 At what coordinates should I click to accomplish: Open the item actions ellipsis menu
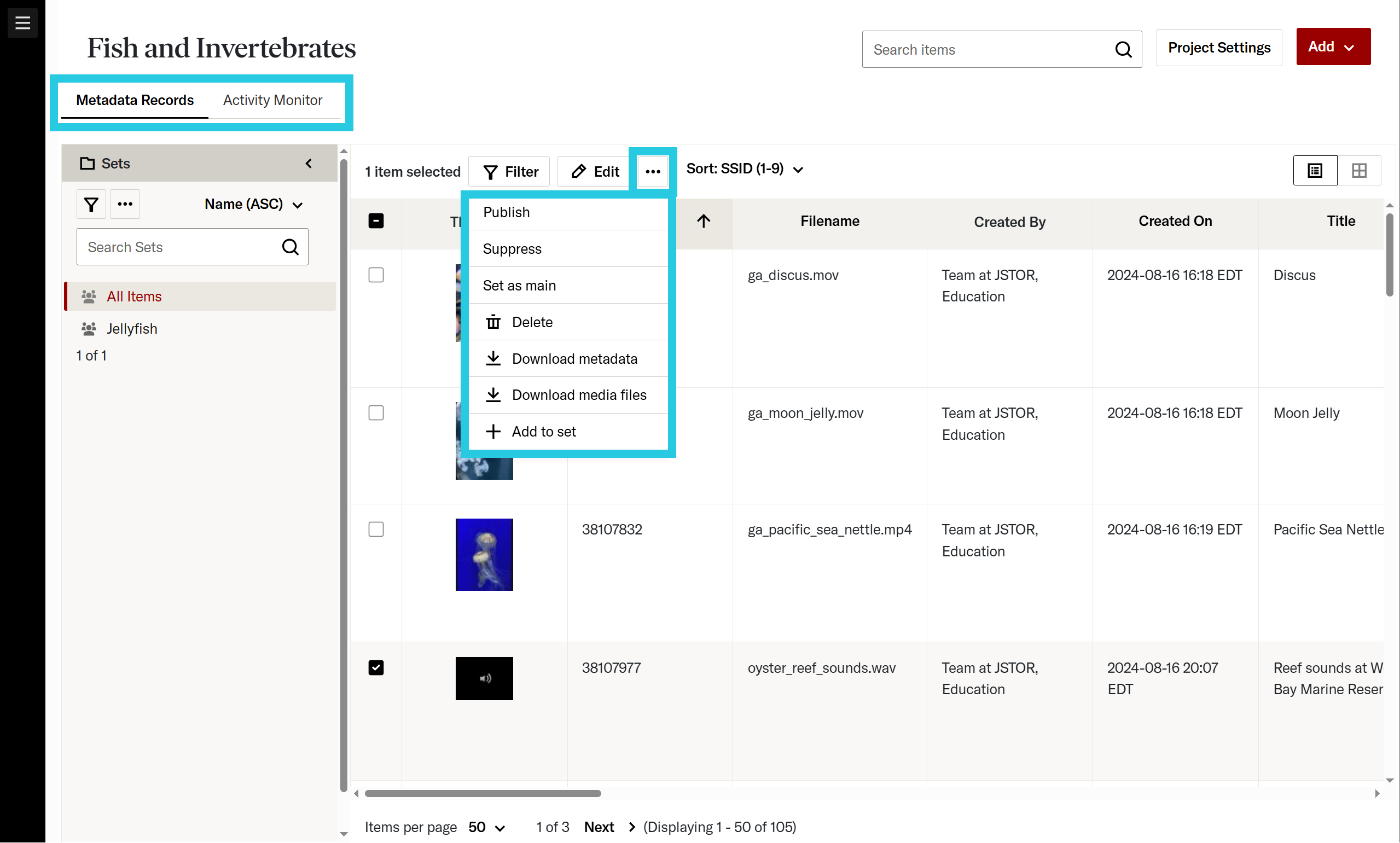[x=653, y=172]
